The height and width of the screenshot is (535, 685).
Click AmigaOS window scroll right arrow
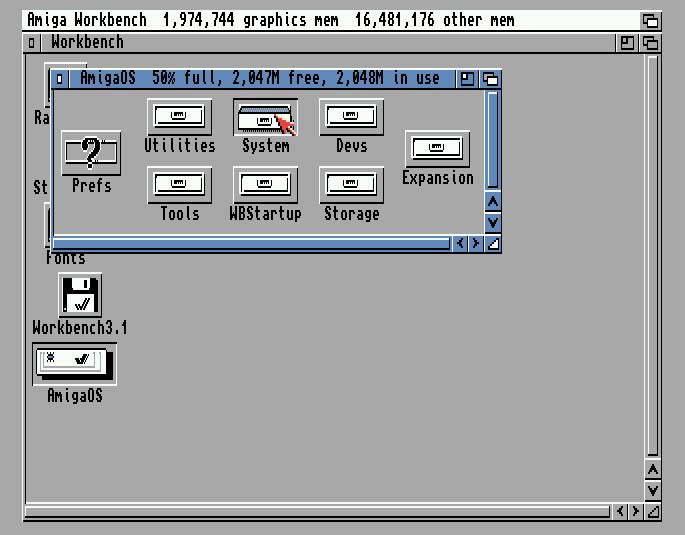point(475,243)
